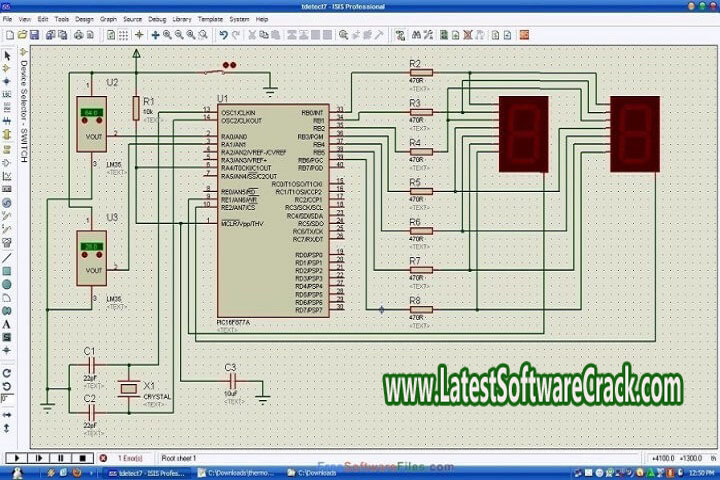Click the Undo arrow in toolbar
Image resolution: width=720 pixels, height=480 pixels.
[x=224, y=35]
